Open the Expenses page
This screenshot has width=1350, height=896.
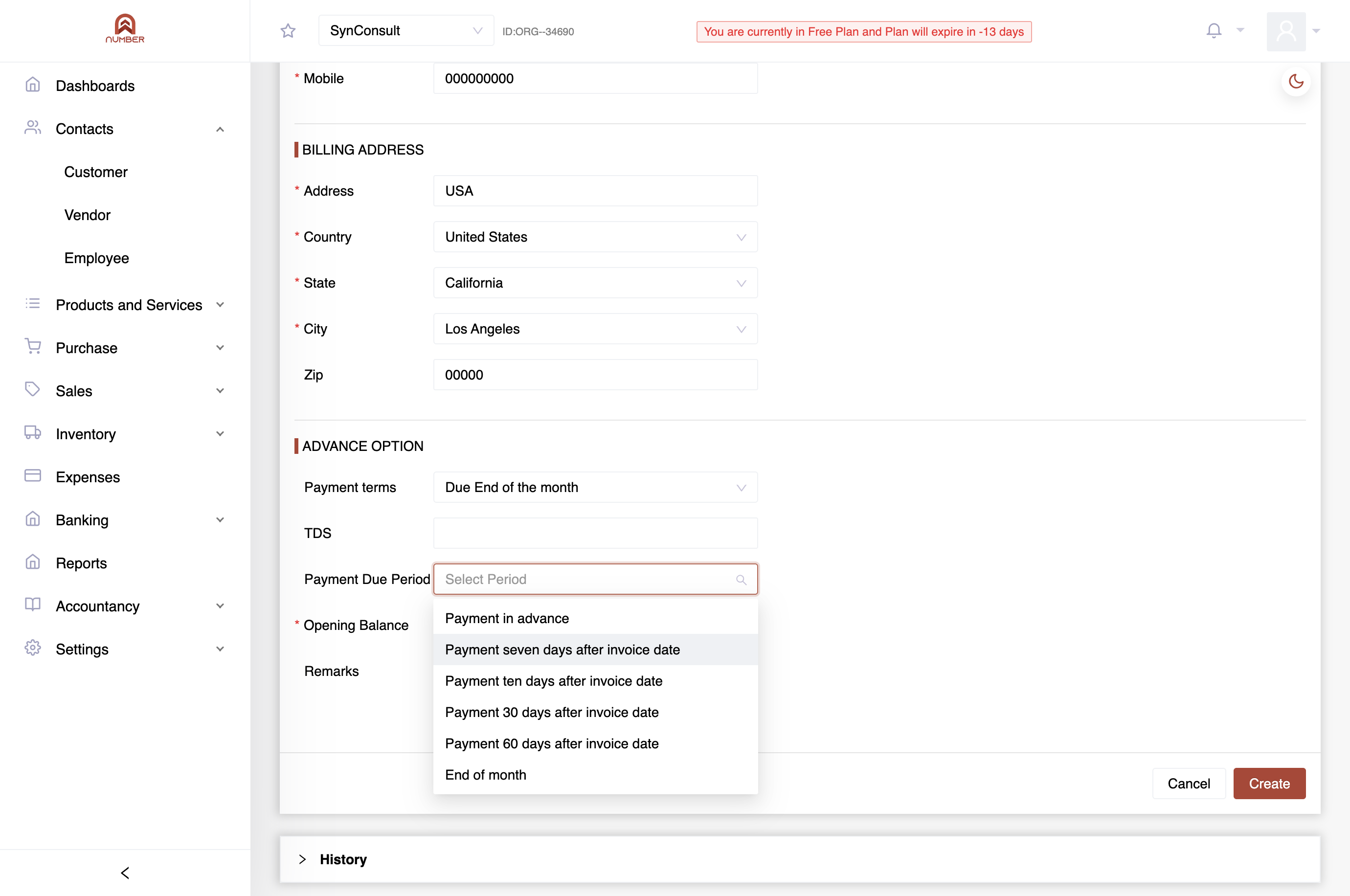pos(88,477)
